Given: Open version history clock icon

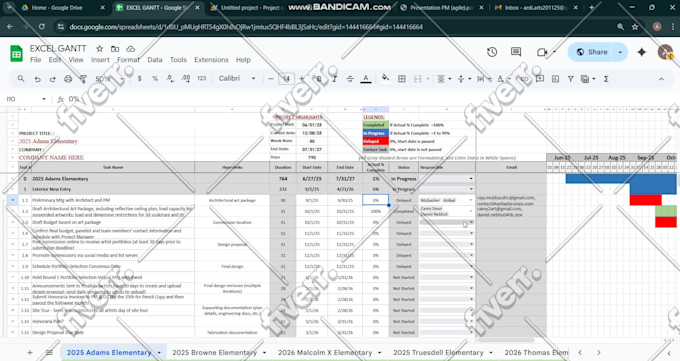Looking at the screenshot, I should pyautogui.click(x=492, y=52).
